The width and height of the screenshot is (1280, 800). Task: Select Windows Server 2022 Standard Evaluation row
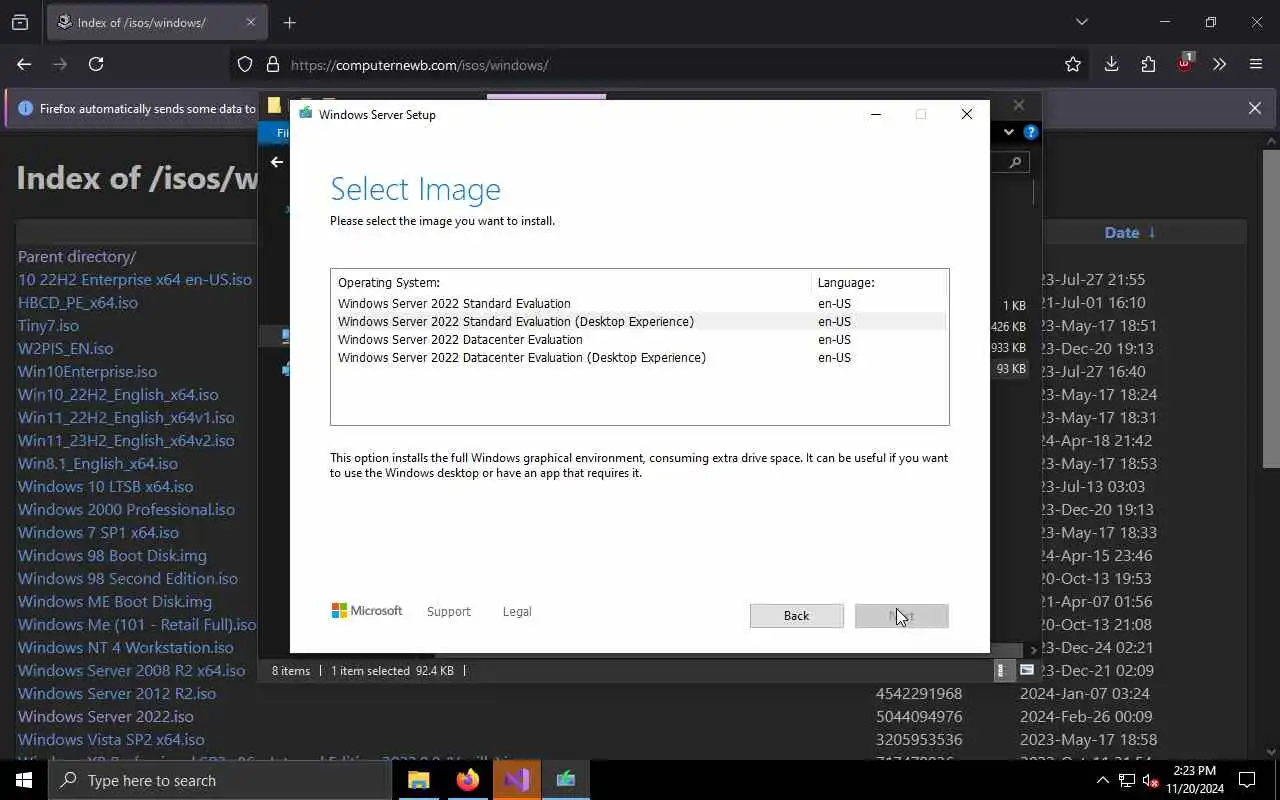point(638,303)
